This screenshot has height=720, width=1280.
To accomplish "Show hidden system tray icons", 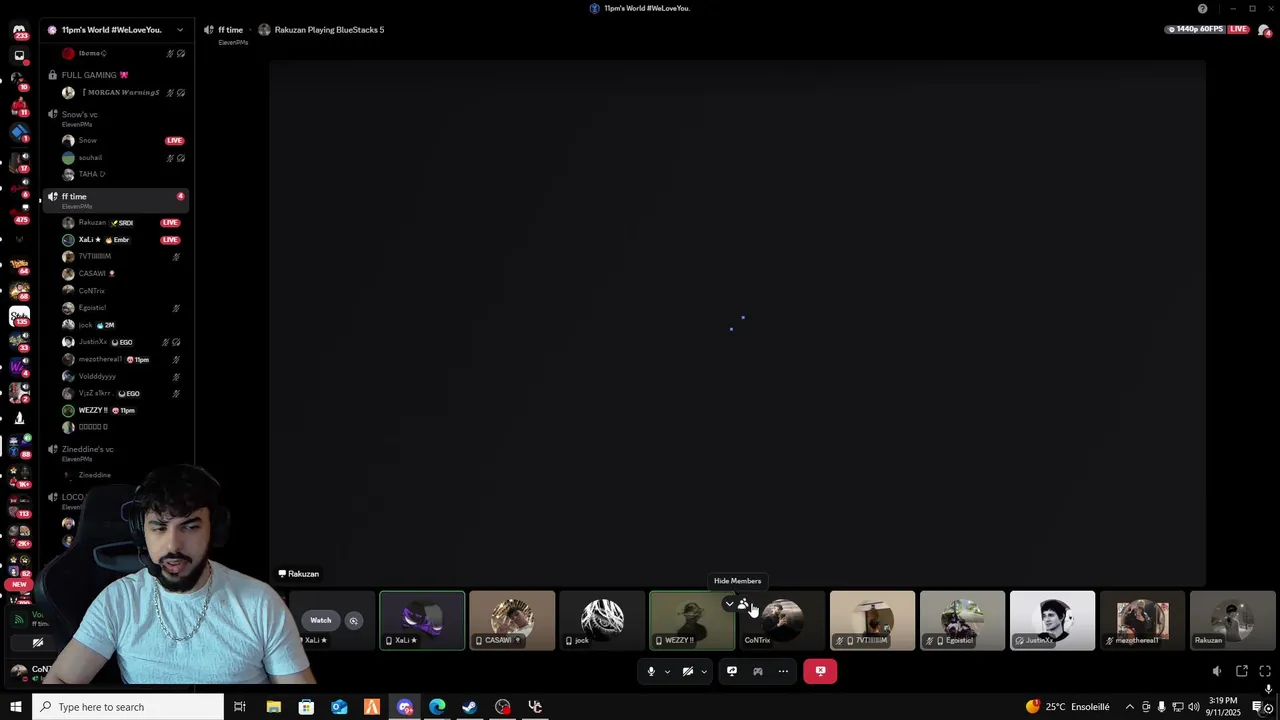I will pyautogui.click(x=1130, y=707).
